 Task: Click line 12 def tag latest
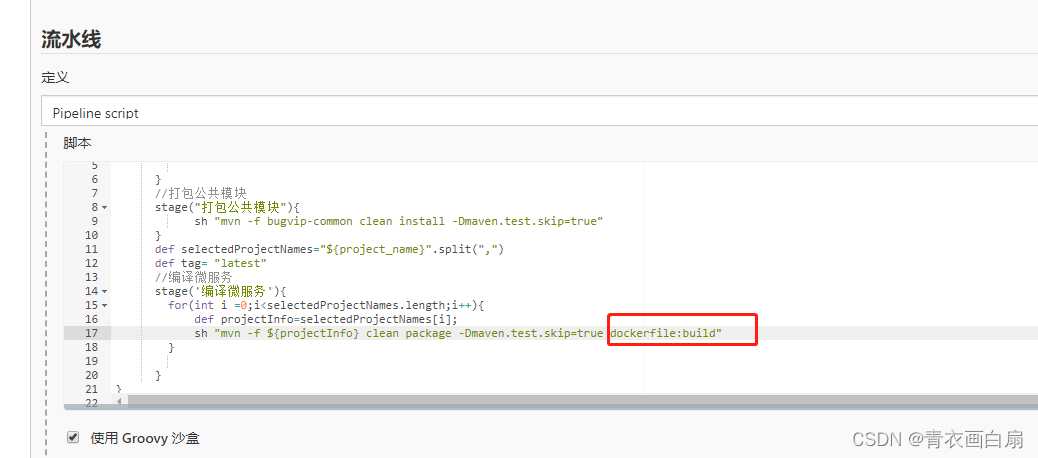(211, 263)
